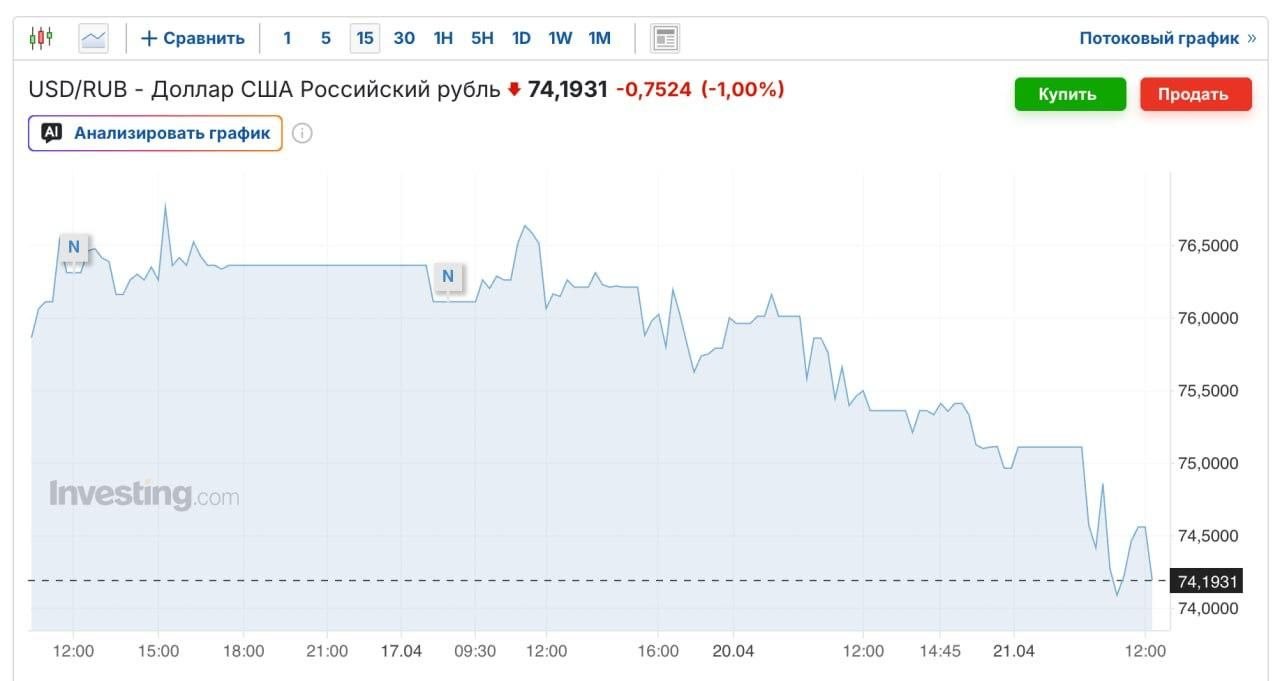1280x681 pixels.
Task: Choose the 5H interval
Action: coord(482,39)
